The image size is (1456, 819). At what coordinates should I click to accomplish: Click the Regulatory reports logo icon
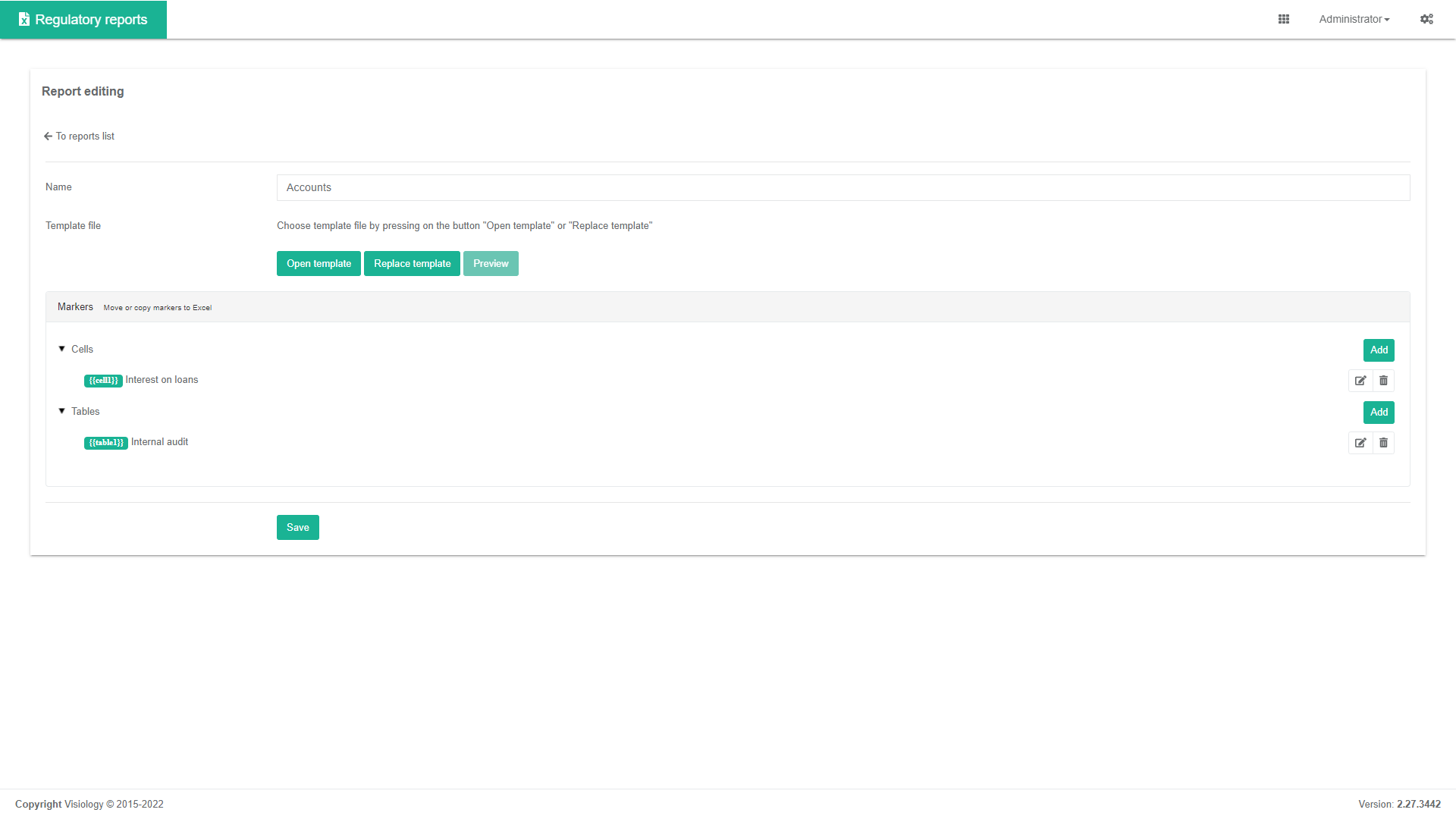[x=24, y=20]
